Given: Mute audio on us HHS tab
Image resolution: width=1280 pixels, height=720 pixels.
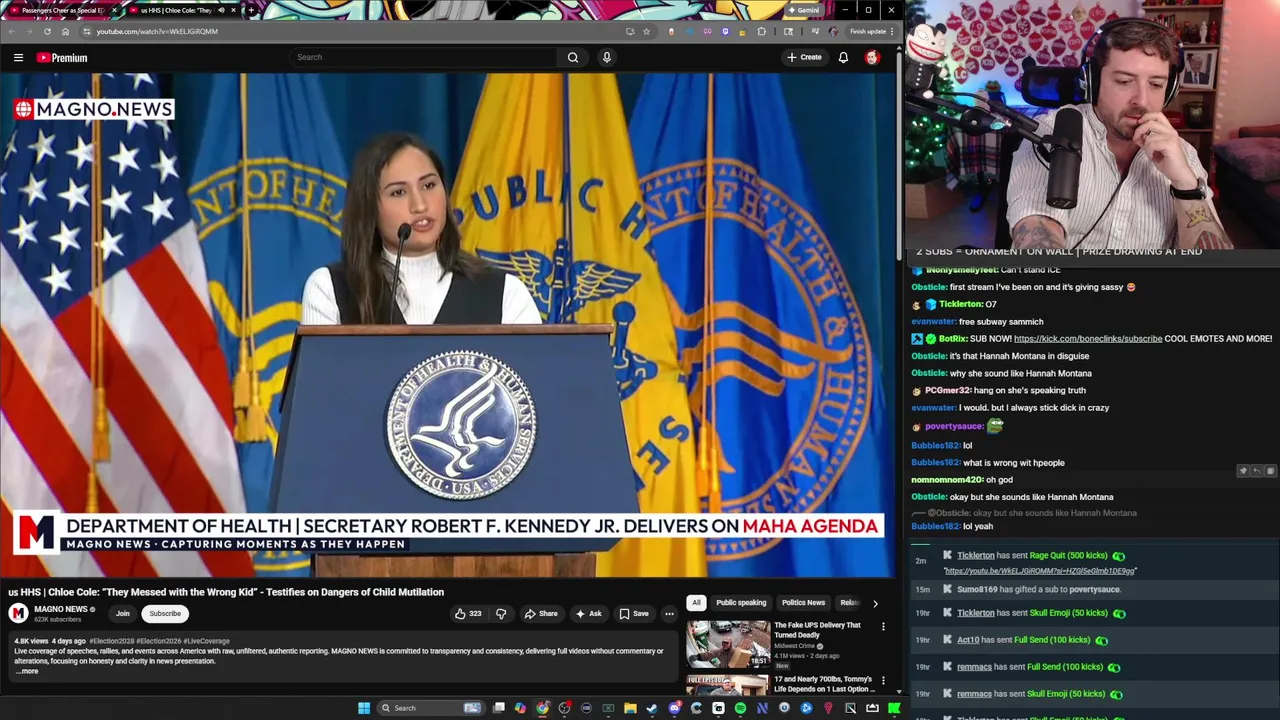Looking at the screenshot, I should pos(221,10).
